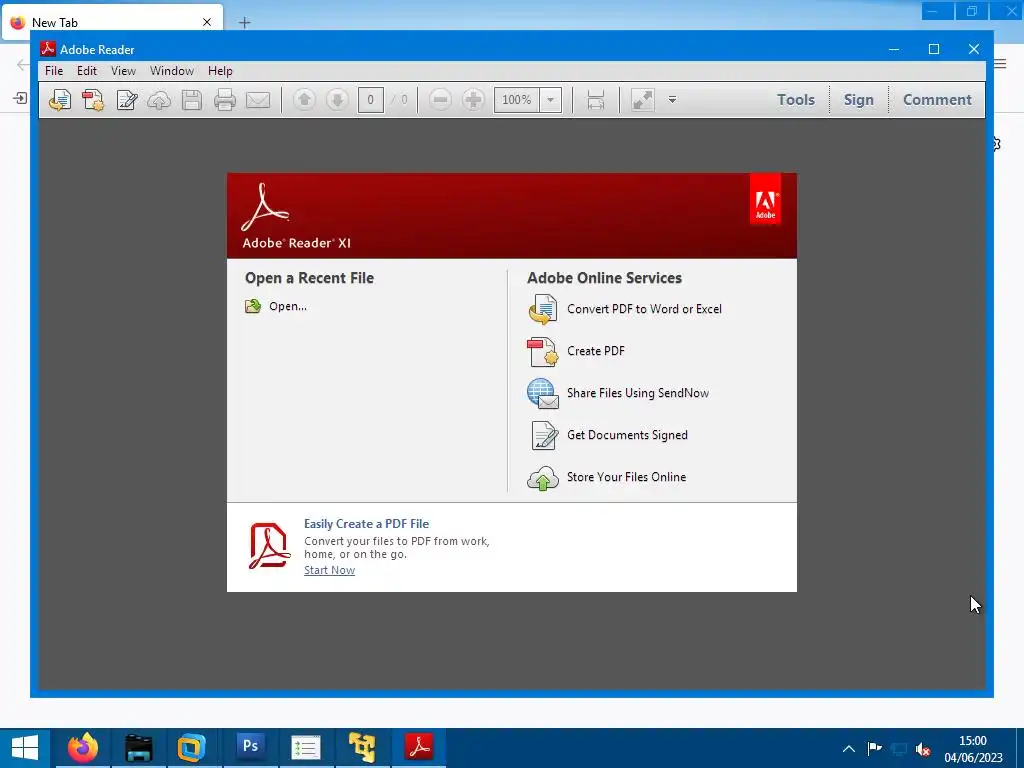Image resolution: width=1024 pixels, height=768 pixels.
Task: Expand the toolbar customization dropdown arrow
Action: click(672, 100)
